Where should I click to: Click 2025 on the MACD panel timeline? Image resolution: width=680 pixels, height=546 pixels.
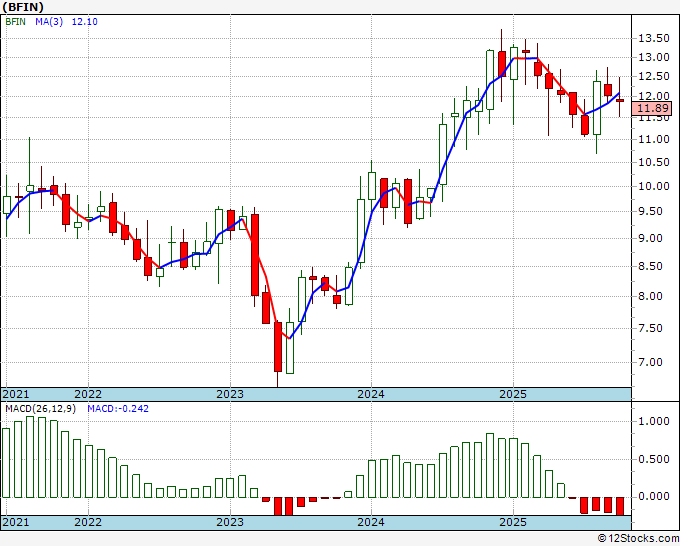tap(513, 522)
